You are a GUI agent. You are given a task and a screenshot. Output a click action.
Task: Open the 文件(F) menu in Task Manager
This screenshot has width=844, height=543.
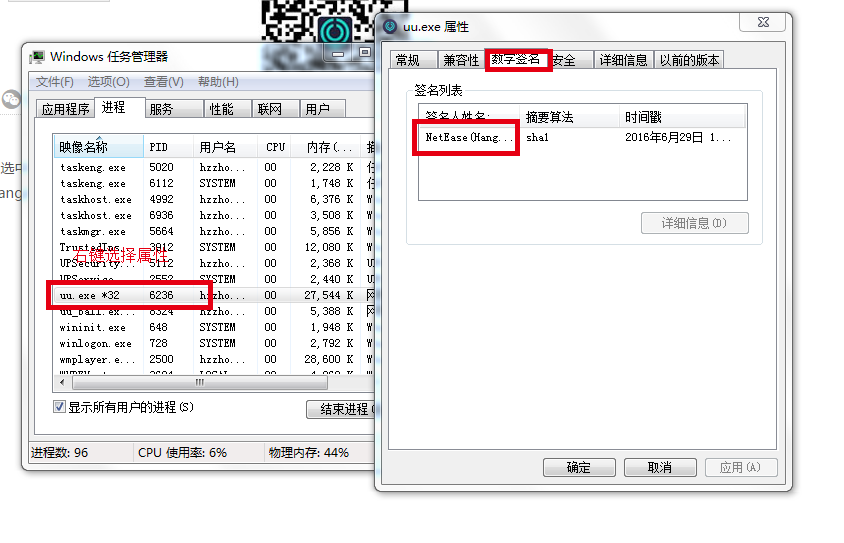(x=54, y=82)
